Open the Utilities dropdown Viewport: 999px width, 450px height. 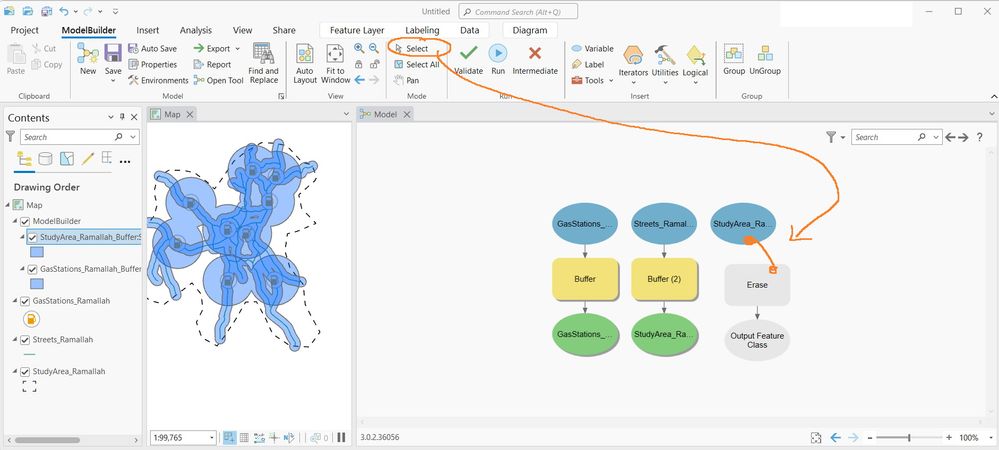click(665, 82)
